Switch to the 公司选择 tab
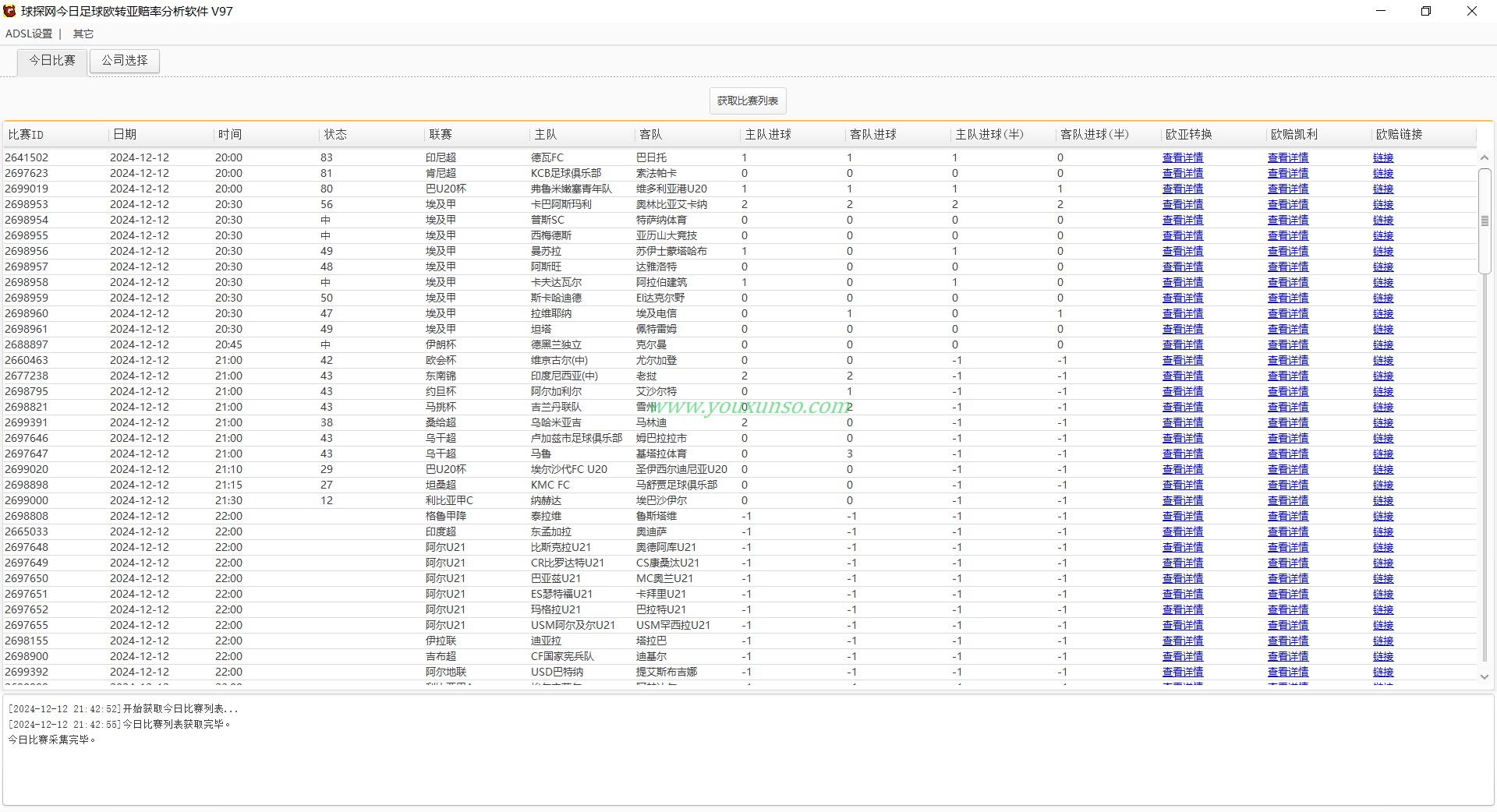 [125, 61]
